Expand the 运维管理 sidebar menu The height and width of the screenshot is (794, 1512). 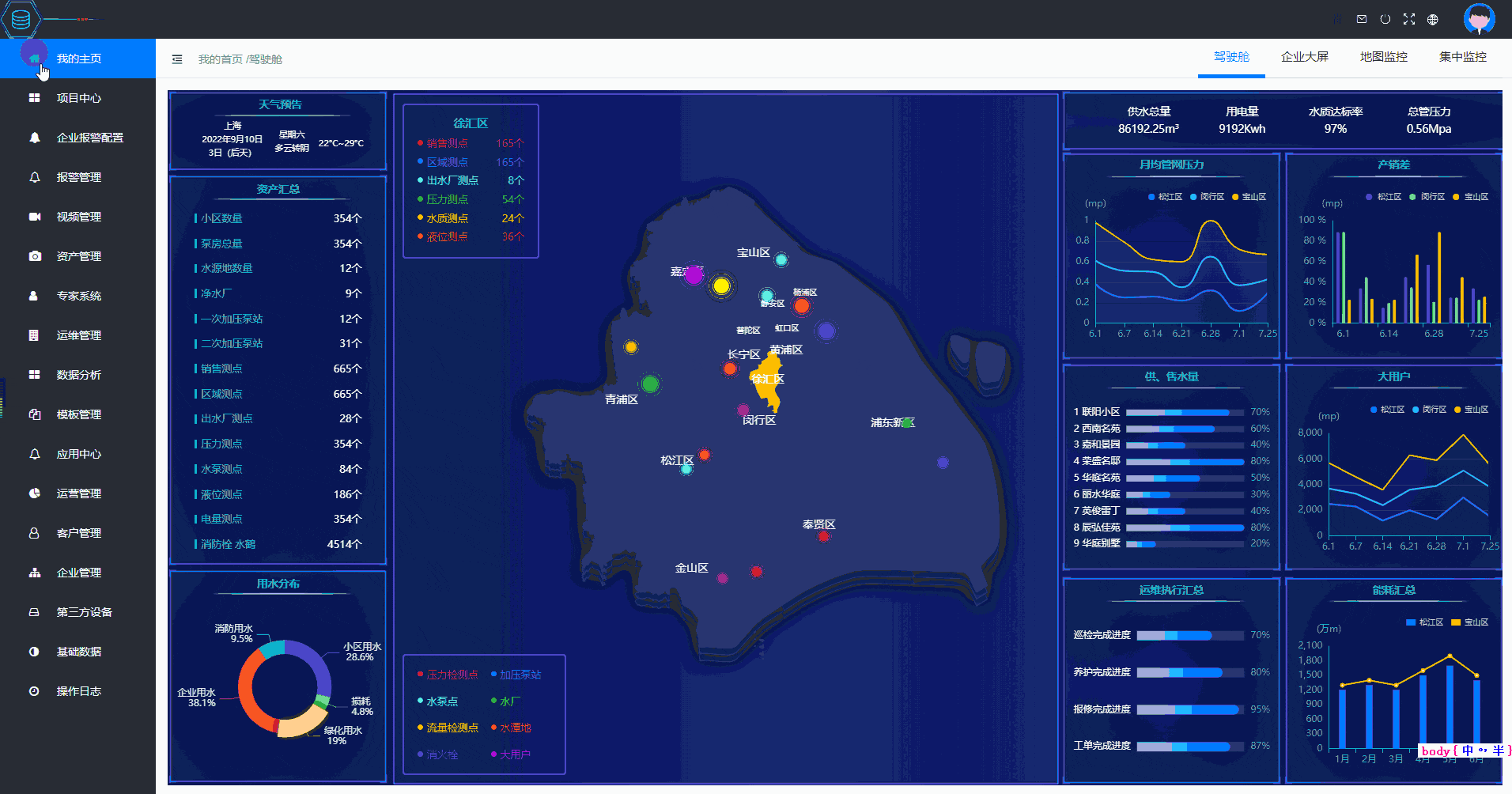[x=78, y=335]
